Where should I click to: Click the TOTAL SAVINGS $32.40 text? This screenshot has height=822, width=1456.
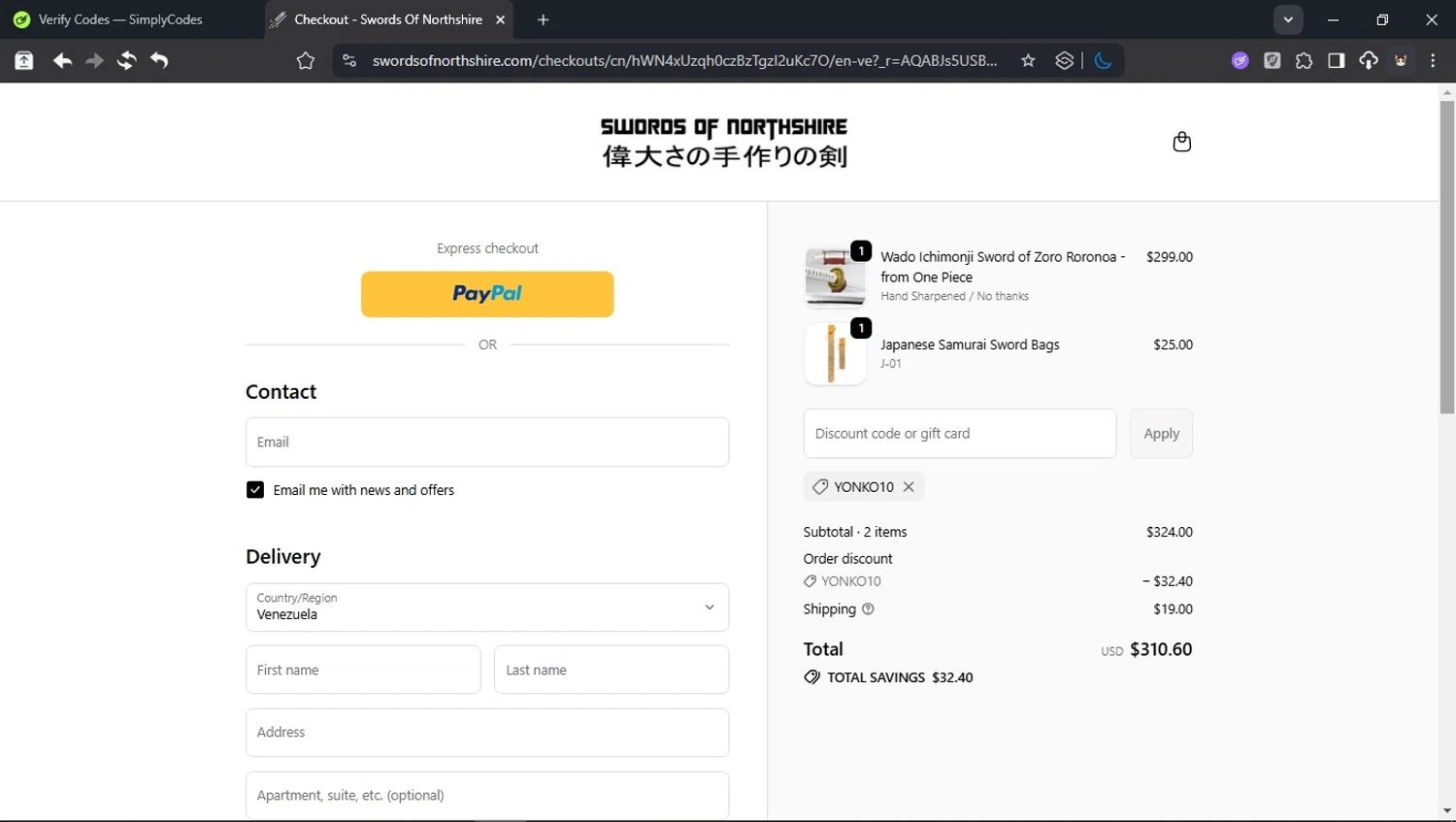900,677
